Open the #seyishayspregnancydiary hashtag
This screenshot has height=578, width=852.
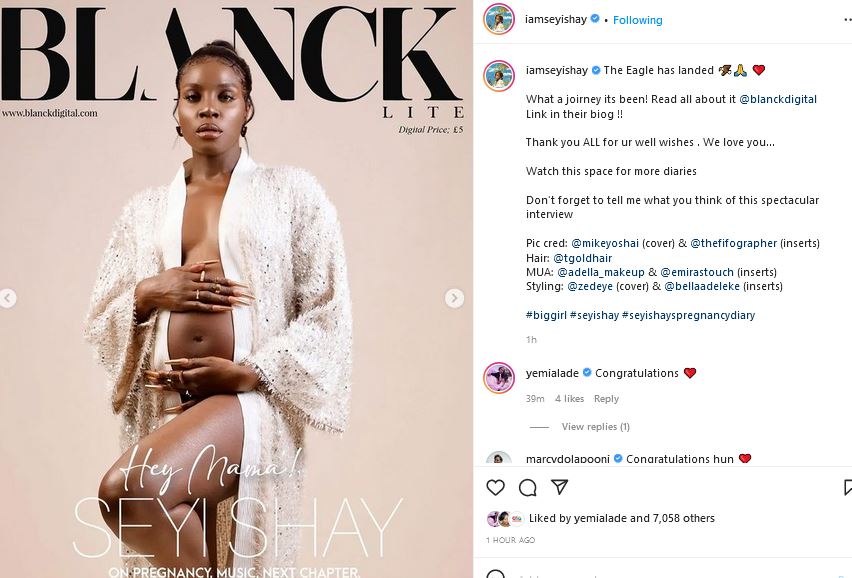click(688, 315)
